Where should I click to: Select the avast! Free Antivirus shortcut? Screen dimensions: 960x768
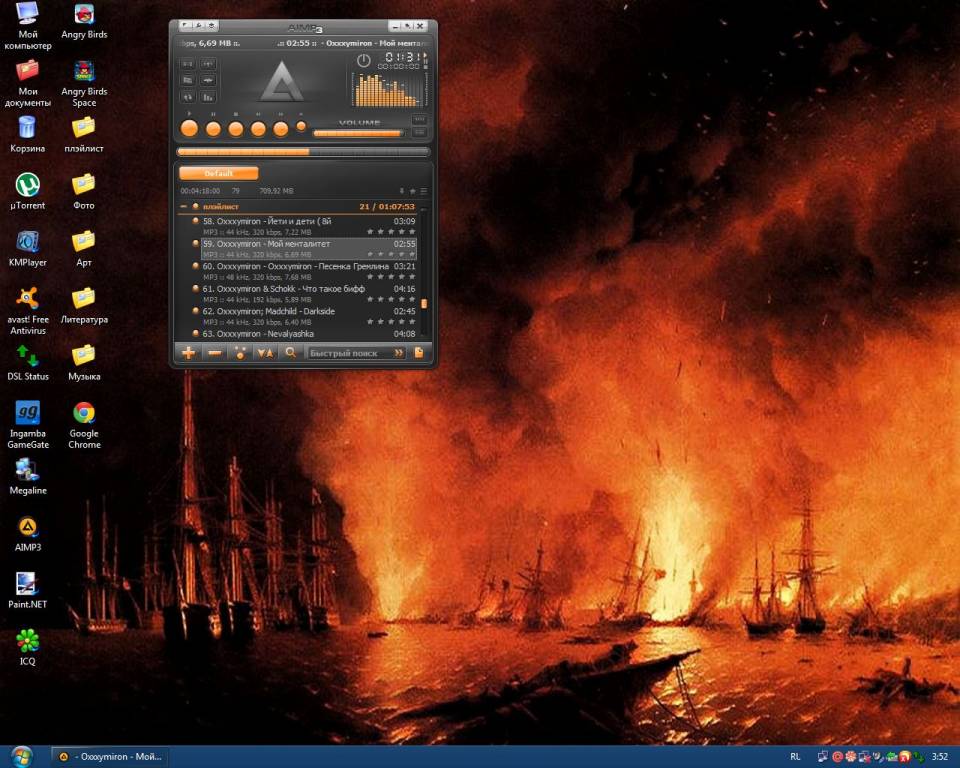coord(28,311)
